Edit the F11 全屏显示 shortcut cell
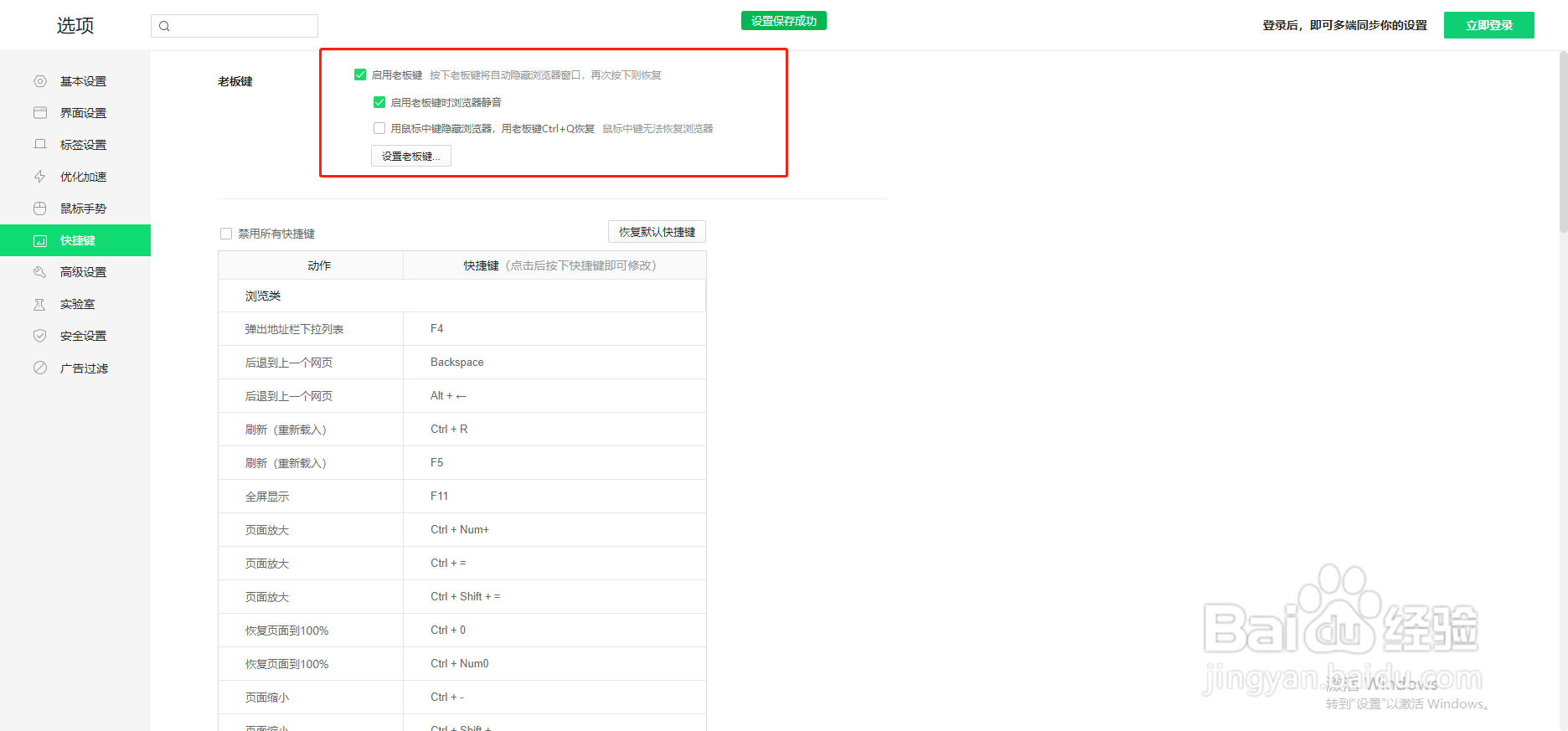1568x731 pixels. [x=554, y=496]
